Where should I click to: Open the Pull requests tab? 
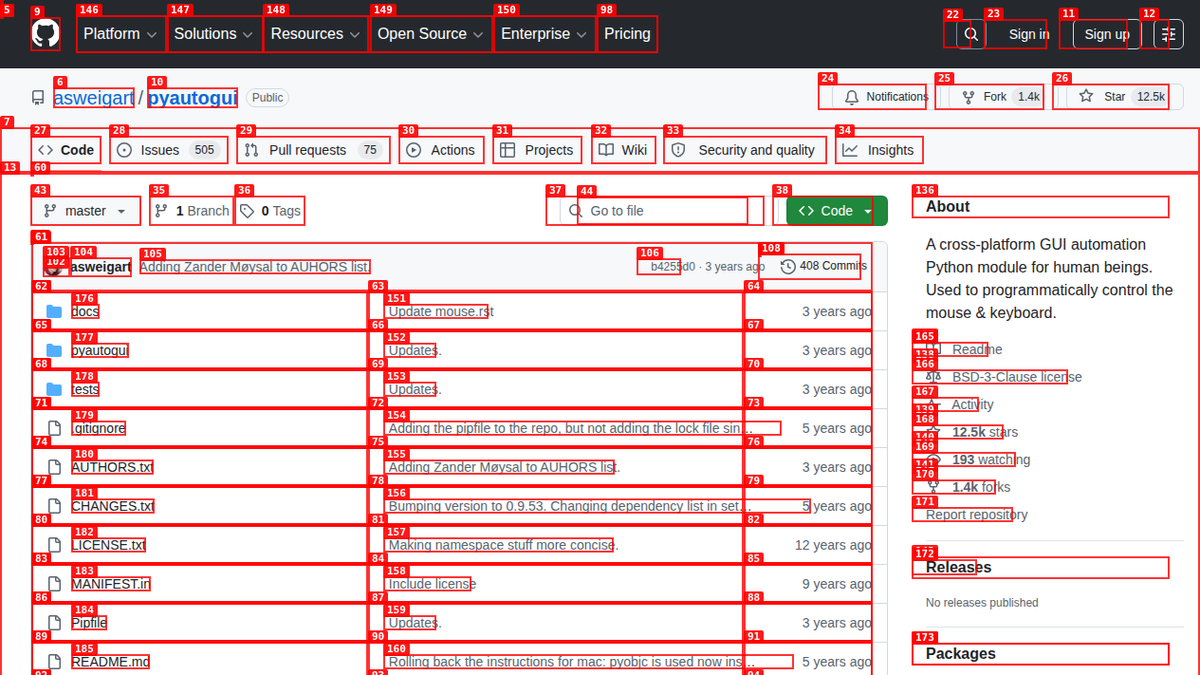[x=313, y=150]
